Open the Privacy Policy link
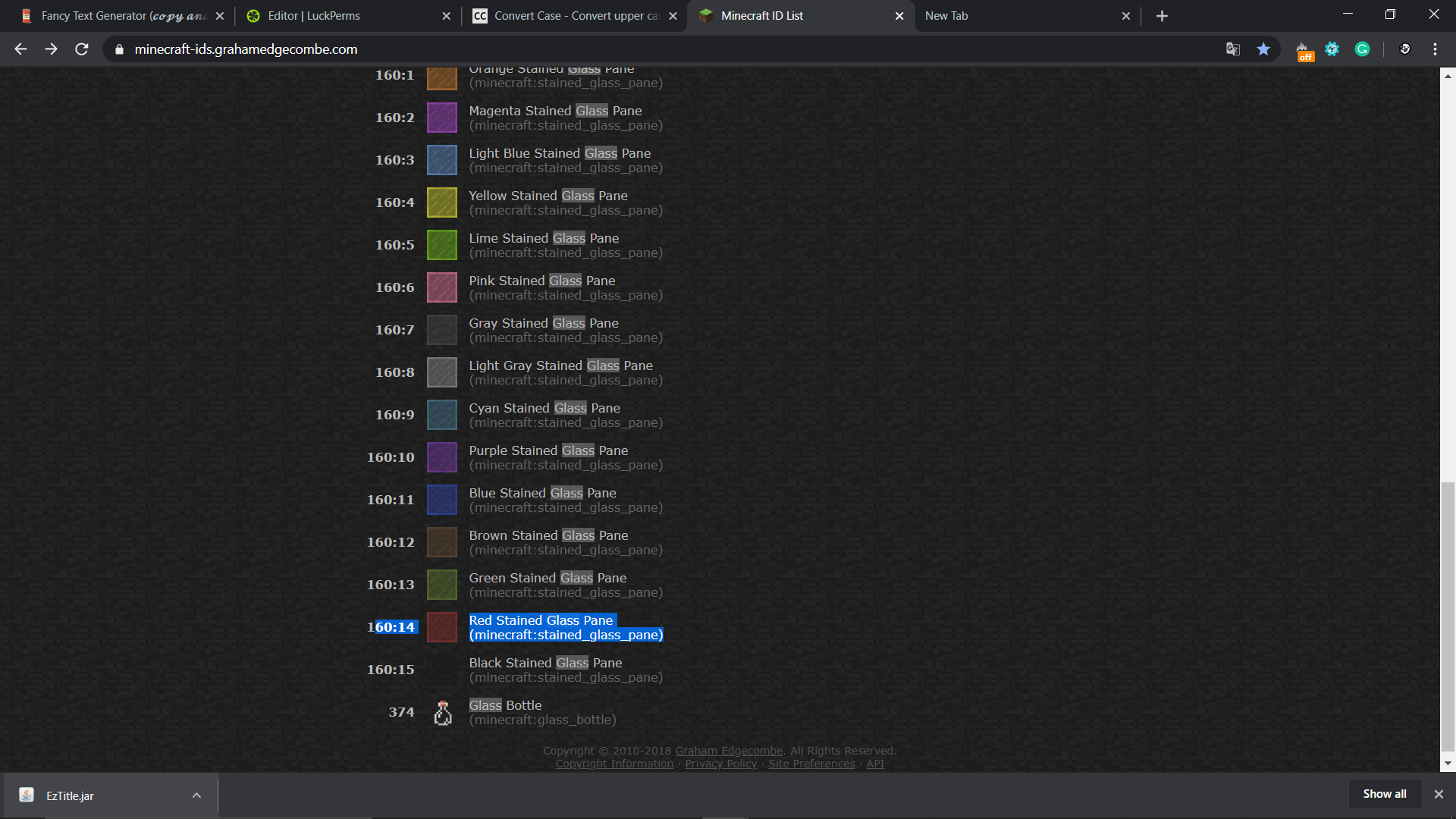The width and height of the screenshot is (1456, 819). click(x=720, y=764)
